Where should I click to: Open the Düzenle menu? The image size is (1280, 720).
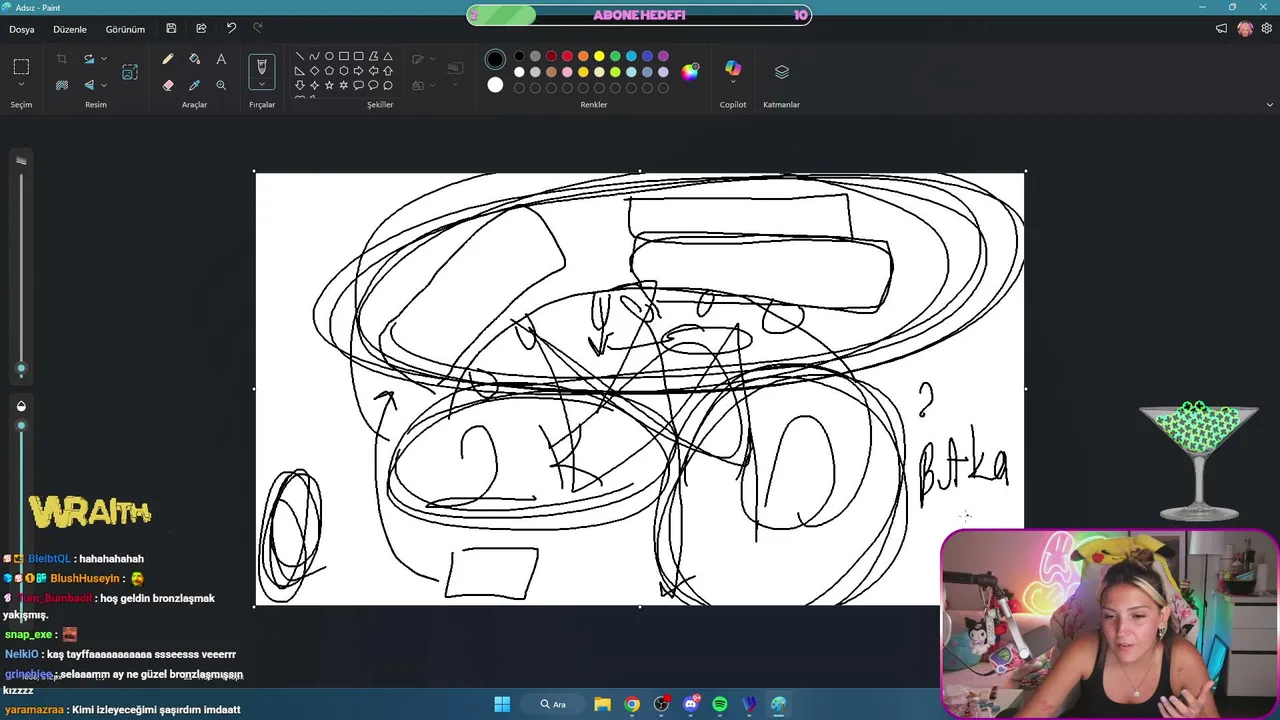[x=70, y=29]
